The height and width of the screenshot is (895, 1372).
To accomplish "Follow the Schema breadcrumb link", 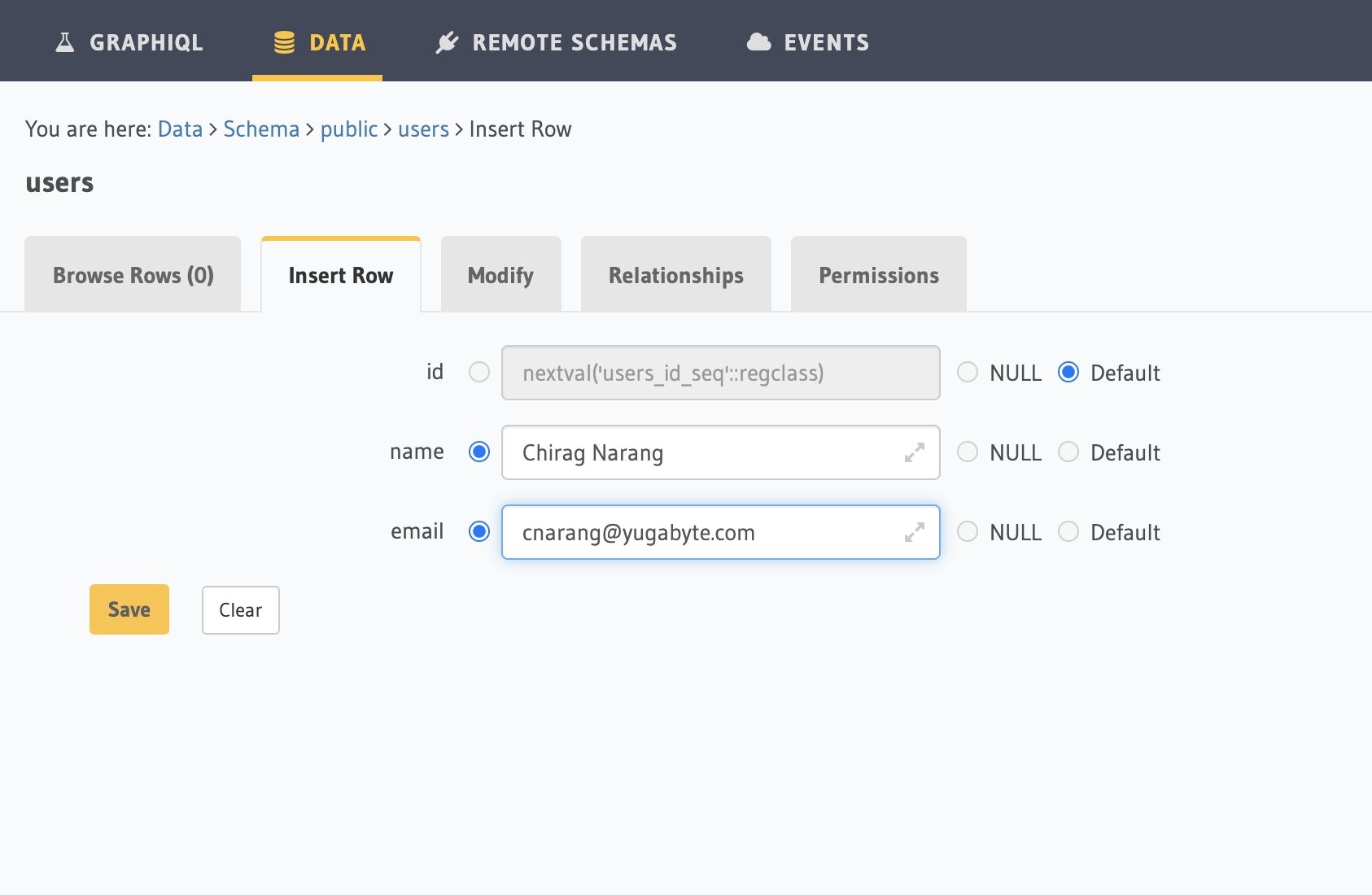I will pos(261,129).
